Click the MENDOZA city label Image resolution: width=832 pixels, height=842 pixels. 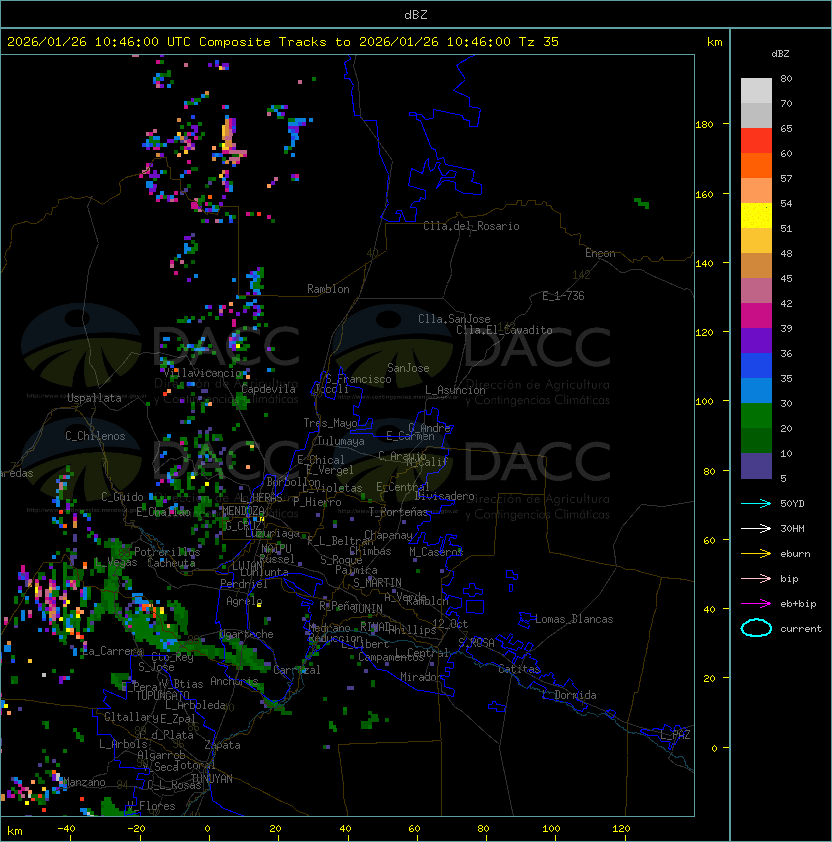[x=243, y=511]
